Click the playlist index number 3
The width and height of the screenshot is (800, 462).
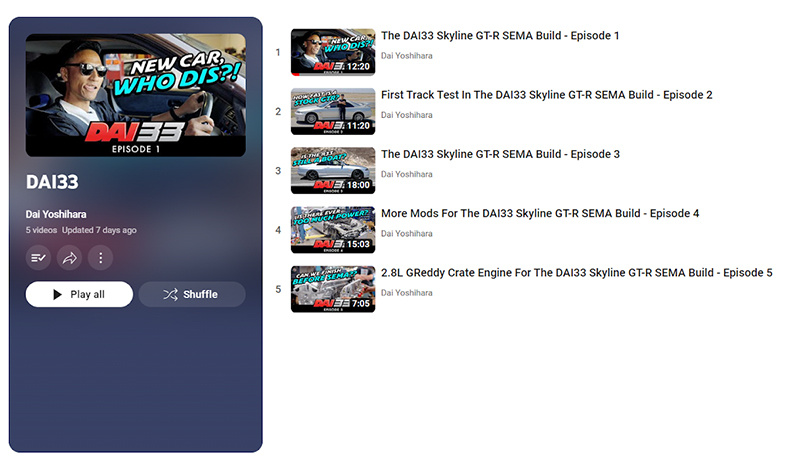tap(278, 170)
